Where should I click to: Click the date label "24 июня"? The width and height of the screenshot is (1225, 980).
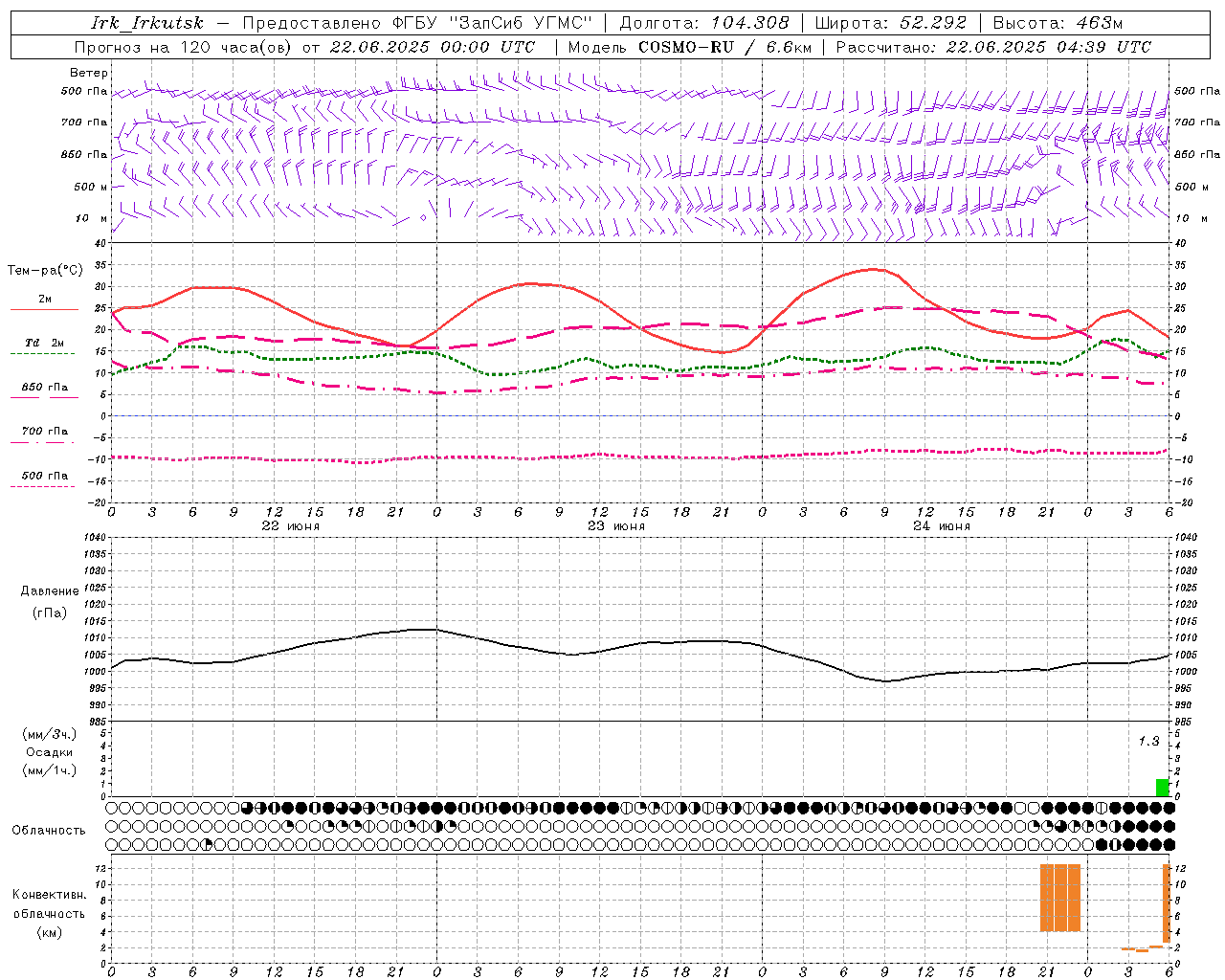pyautogui.click(x=942, y=526)
